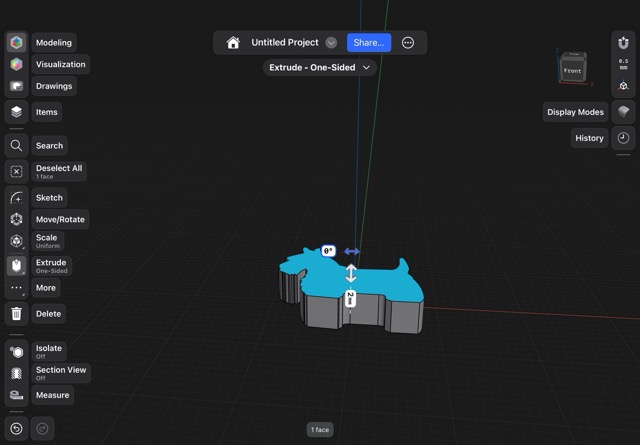Click the Undo arrow icon
This screenshot has width=640, height=445.
[16, 428]
